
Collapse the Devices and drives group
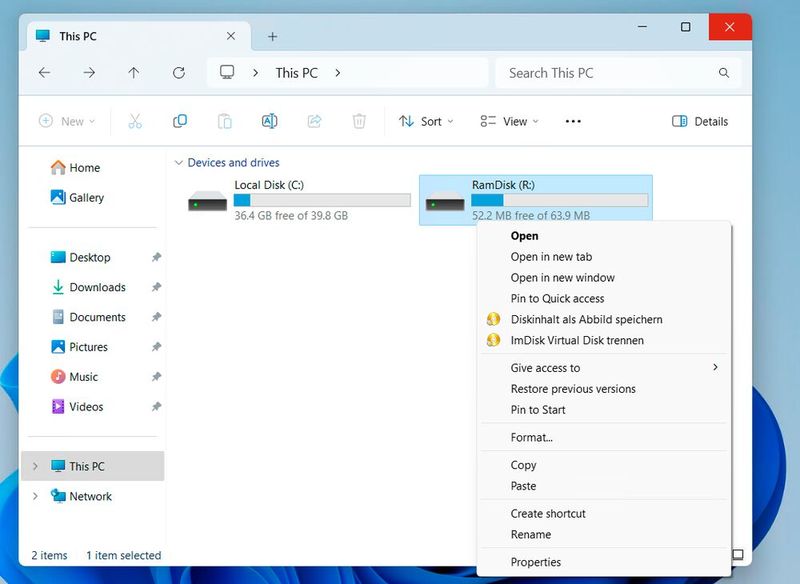[179, 162]
